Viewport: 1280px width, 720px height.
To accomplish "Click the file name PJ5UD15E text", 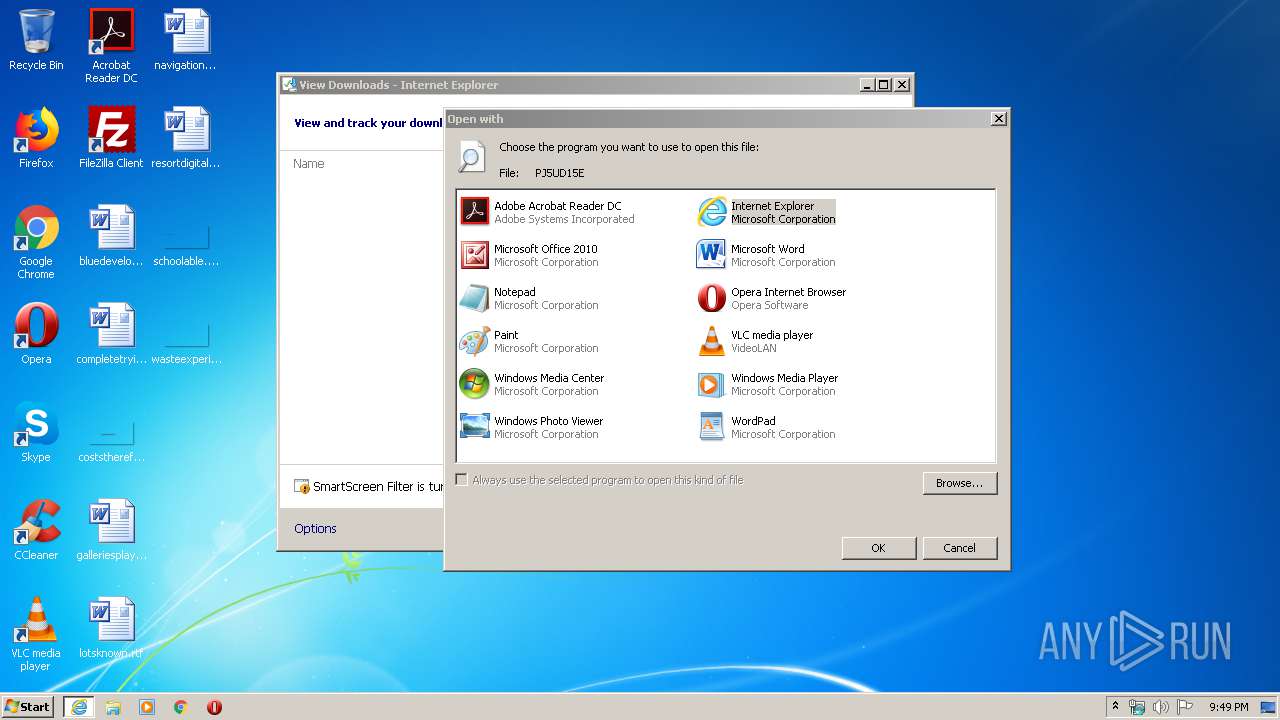I will tap(559, 173).
